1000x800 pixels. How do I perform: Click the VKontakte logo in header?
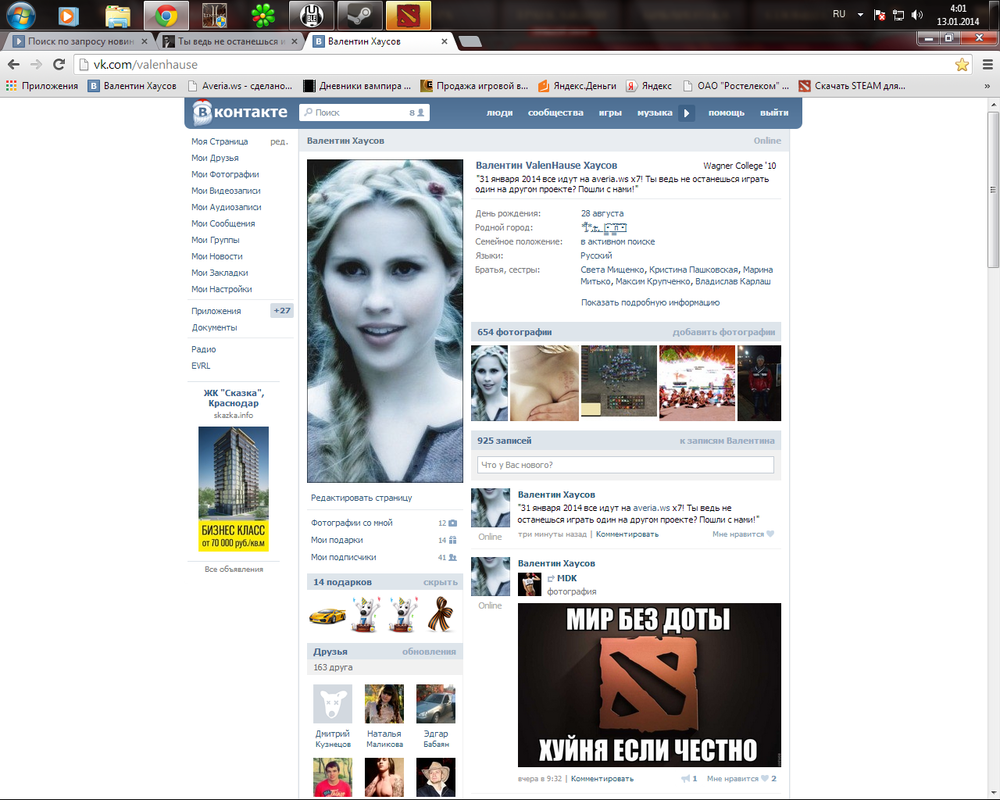(x=240, y=113)
